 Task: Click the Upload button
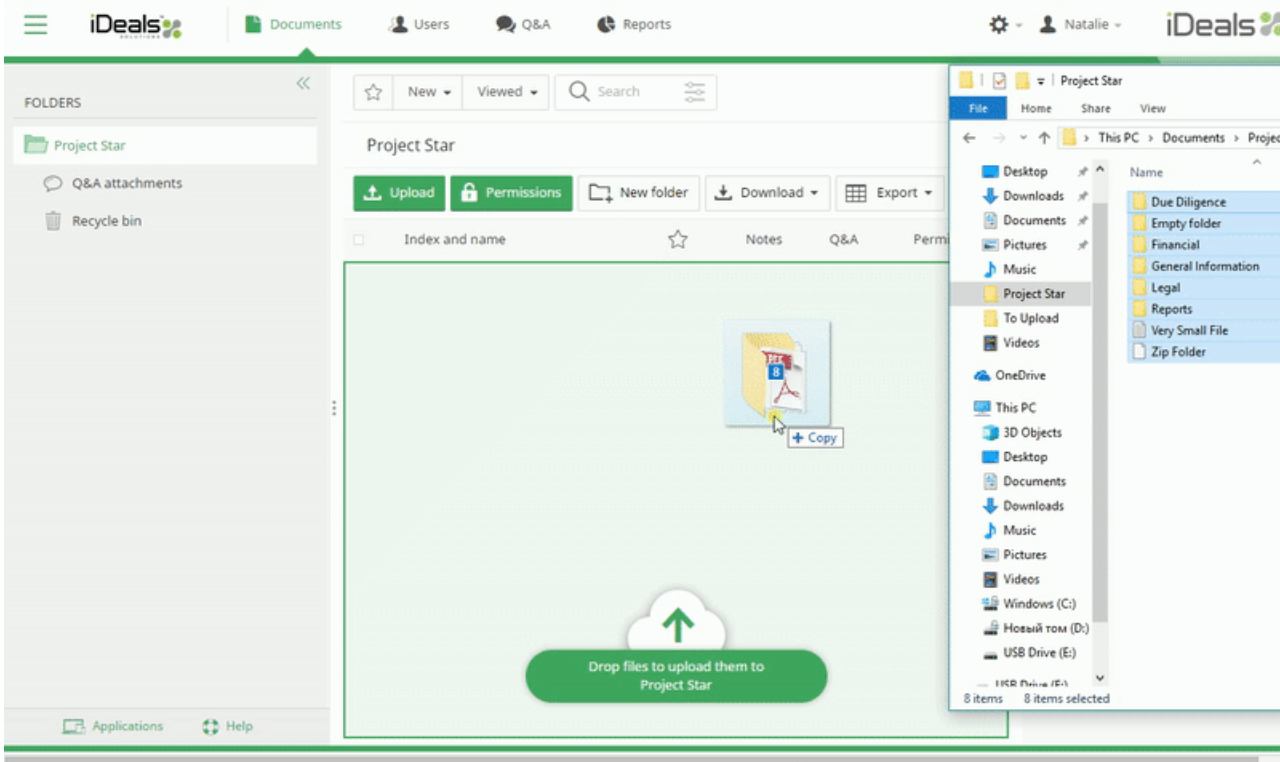click(x=398, y=192)
